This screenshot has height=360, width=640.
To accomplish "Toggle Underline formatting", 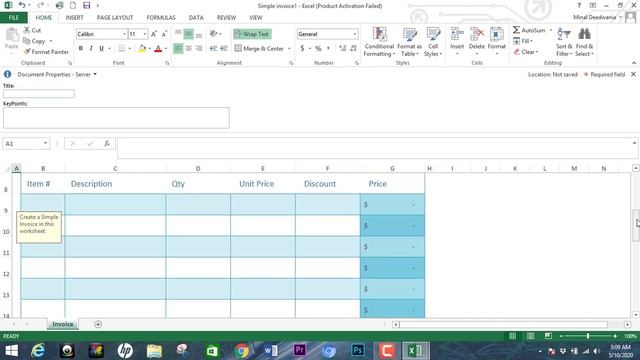I will pyautogui.click(x=101, y=49).
